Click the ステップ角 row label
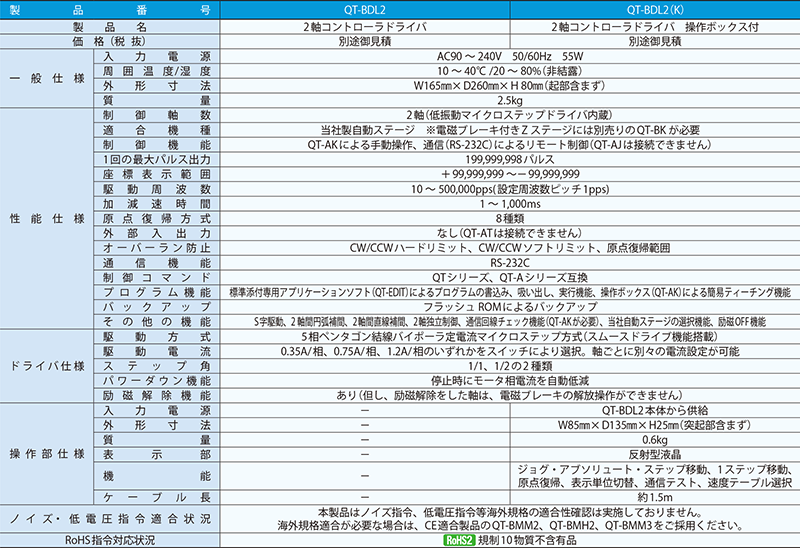The width and height of the screenshot is (800, 548). 157,366
